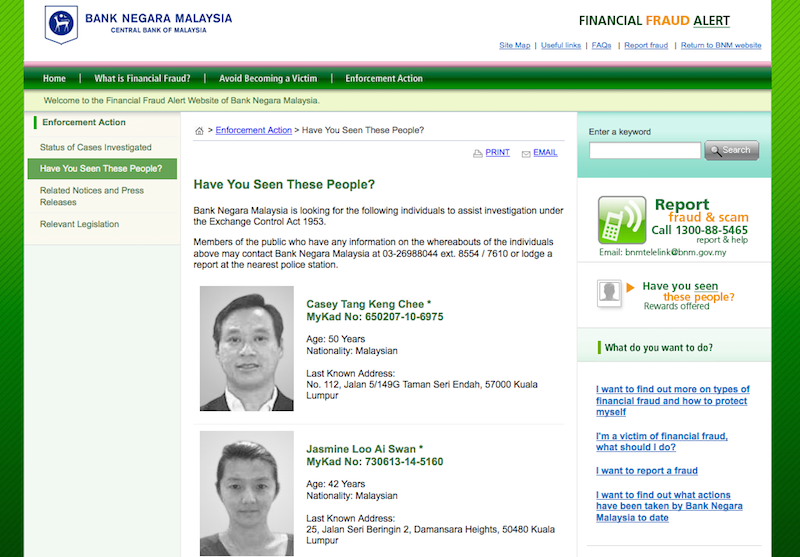Click Have you seen these people? banner text
Screen dimensions: 800x557
(x=688, y=292)
